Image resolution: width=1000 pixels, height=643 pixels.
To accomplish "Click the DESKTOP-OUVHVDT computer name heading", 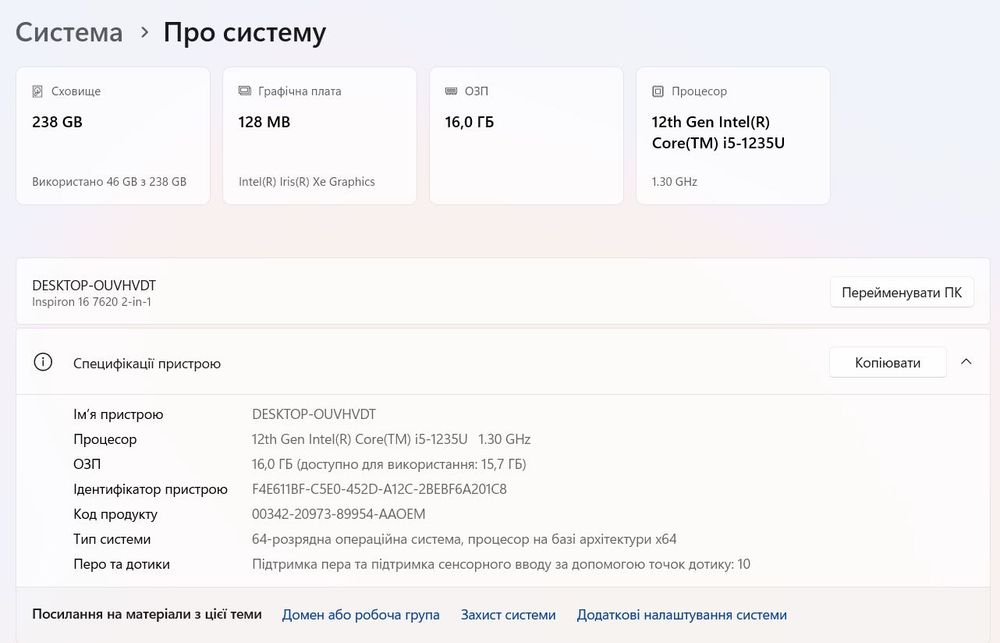I will (x=94, y=285).
